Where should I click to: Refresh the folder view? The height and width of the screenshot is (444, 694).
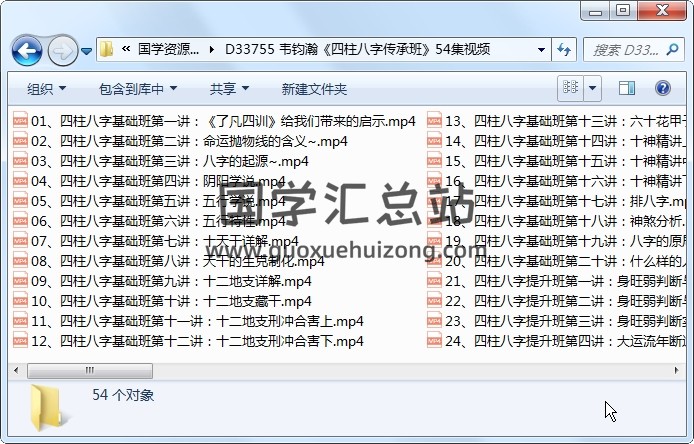click(564, 50)
